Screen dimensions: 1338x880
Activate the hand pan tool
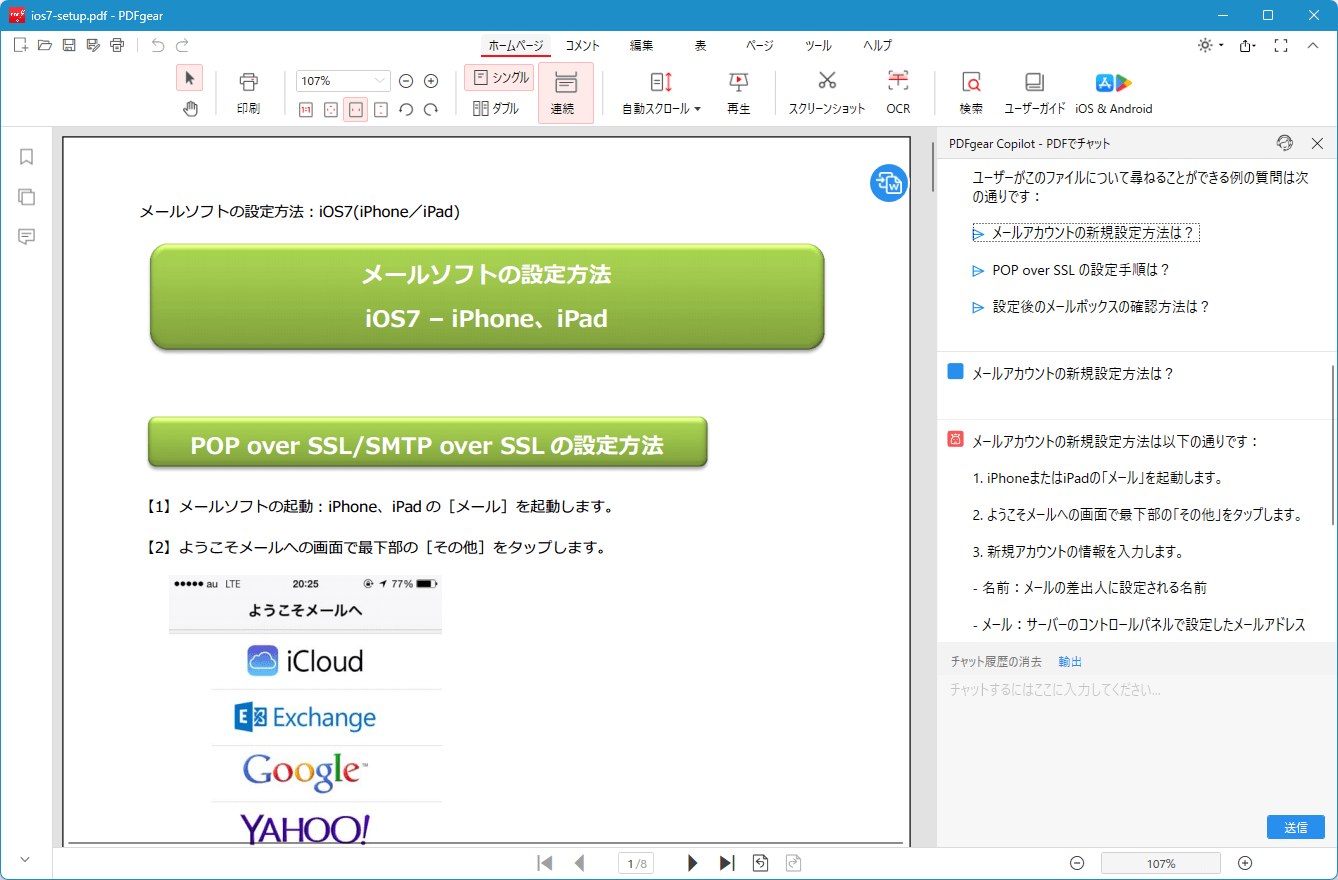click(190, 109)
